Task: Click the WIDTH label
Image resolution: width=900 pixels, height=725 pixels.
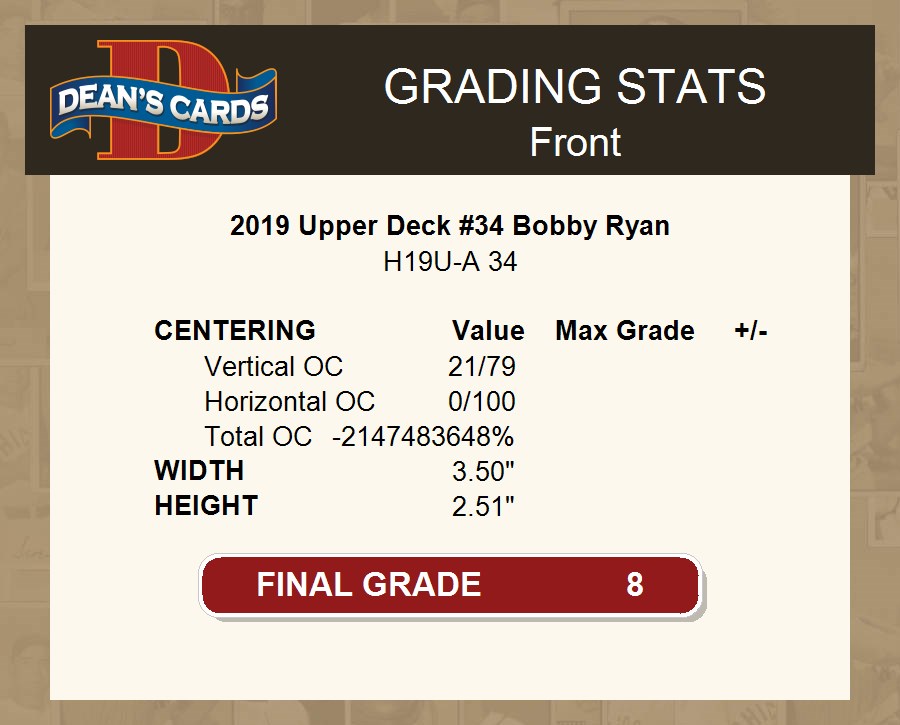Action: point(199,470)
